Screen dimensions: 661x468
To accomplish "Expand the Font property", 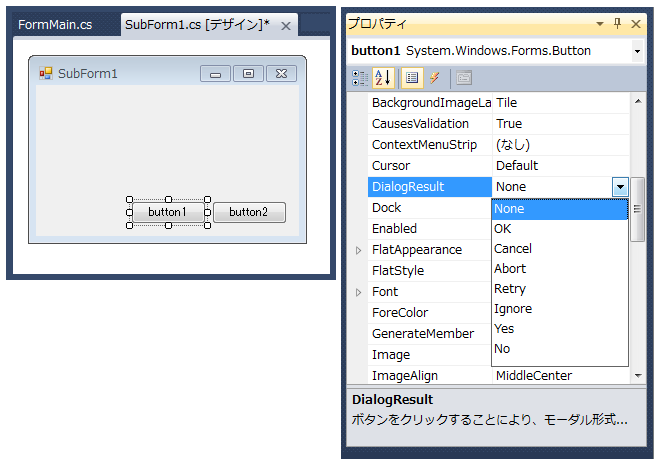I will coord(358,292).
